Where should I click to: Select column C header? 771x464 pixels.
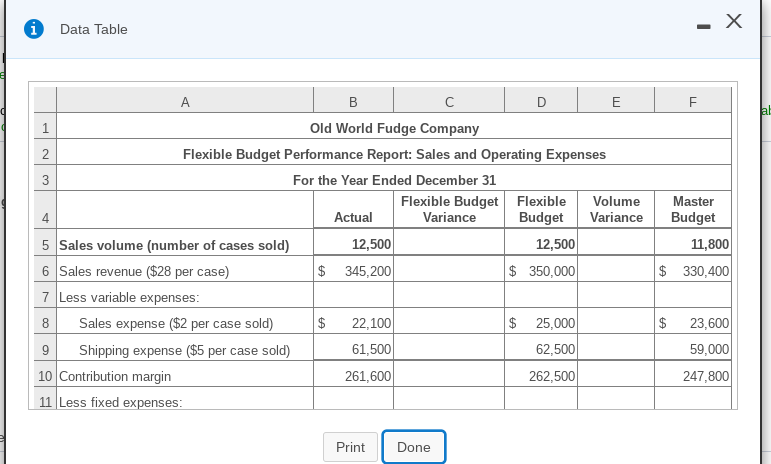click(449, 102)
